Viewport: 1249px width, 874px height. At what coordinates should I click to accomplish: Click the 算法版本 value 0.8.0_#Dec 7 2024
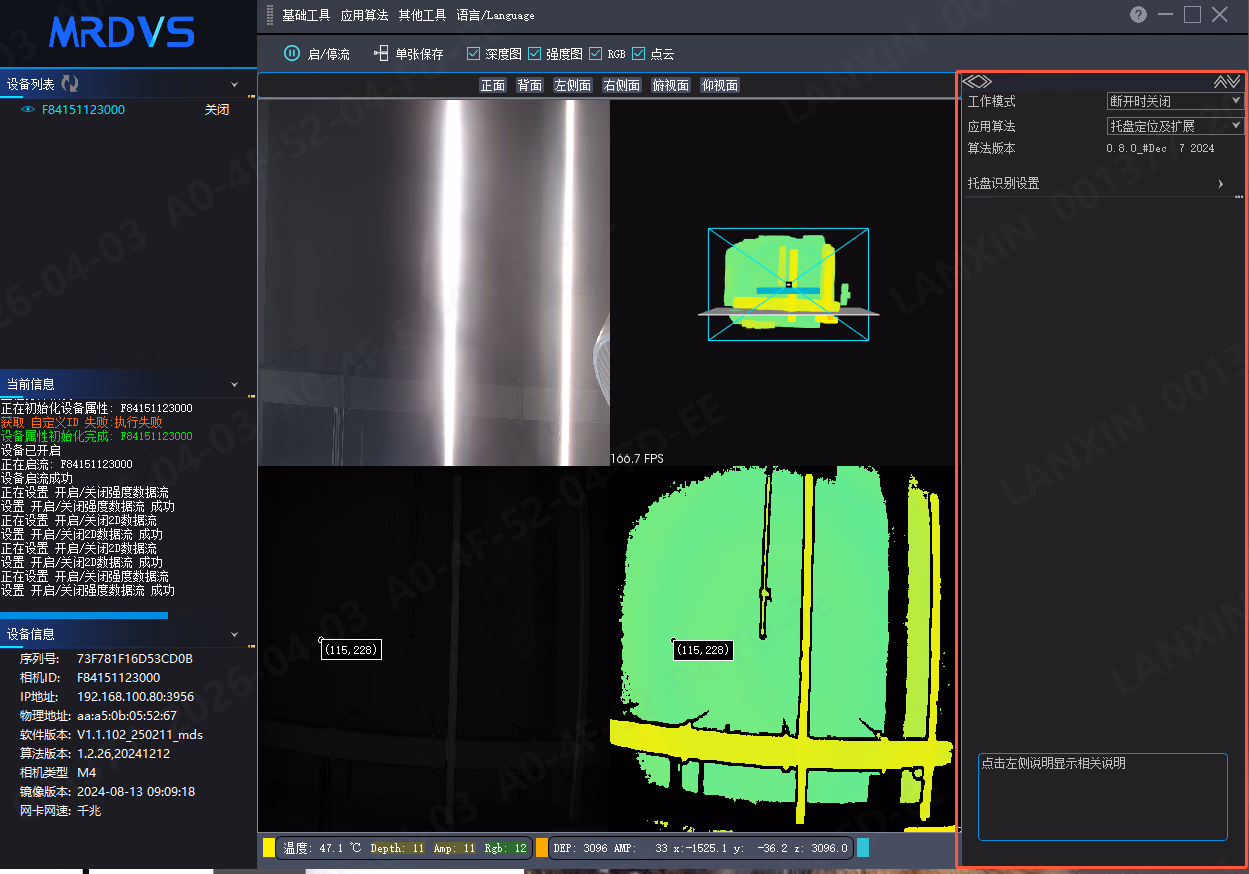coord(1160,148)
